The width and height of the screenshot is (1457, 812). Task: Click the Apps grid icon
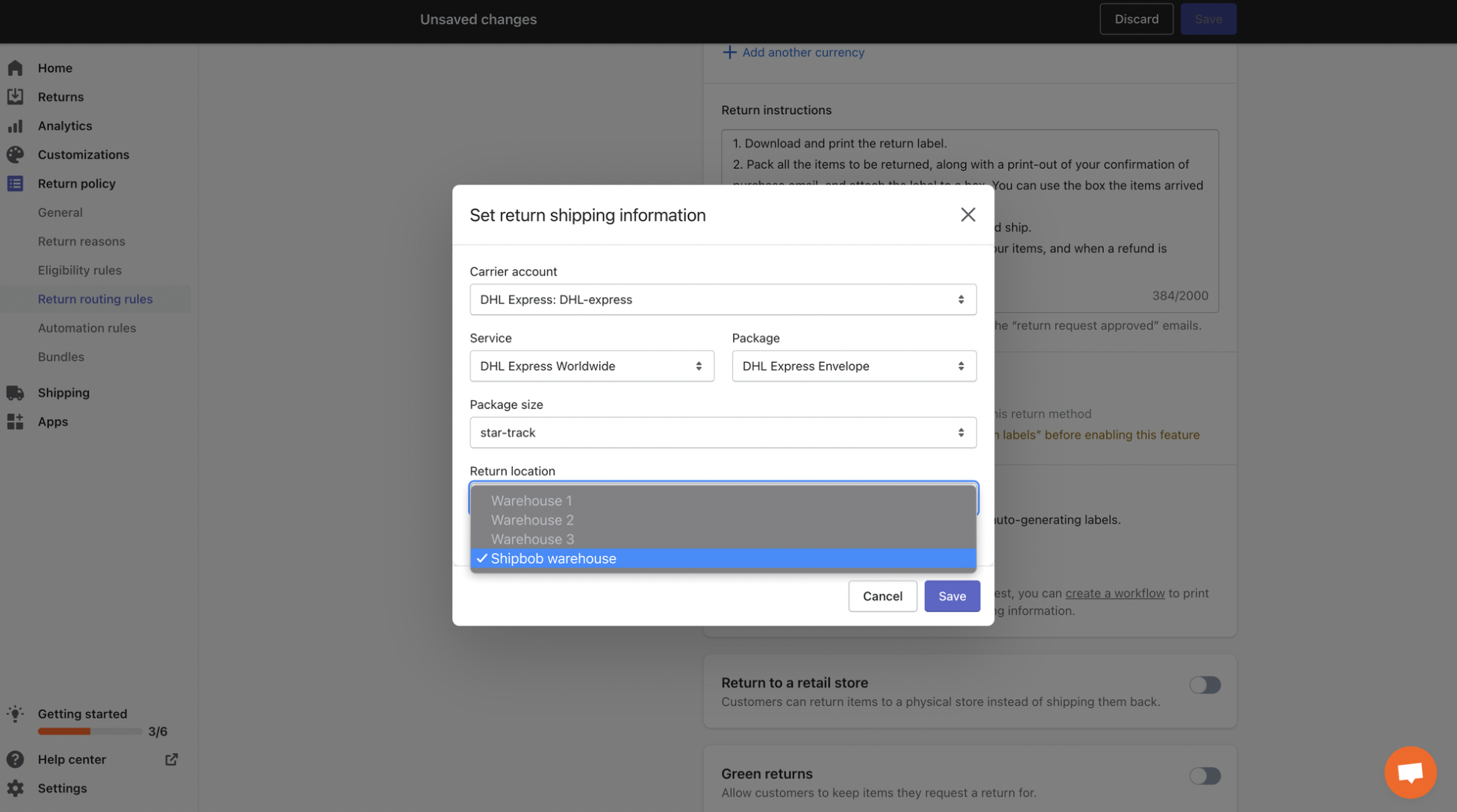tap(15, 422)
